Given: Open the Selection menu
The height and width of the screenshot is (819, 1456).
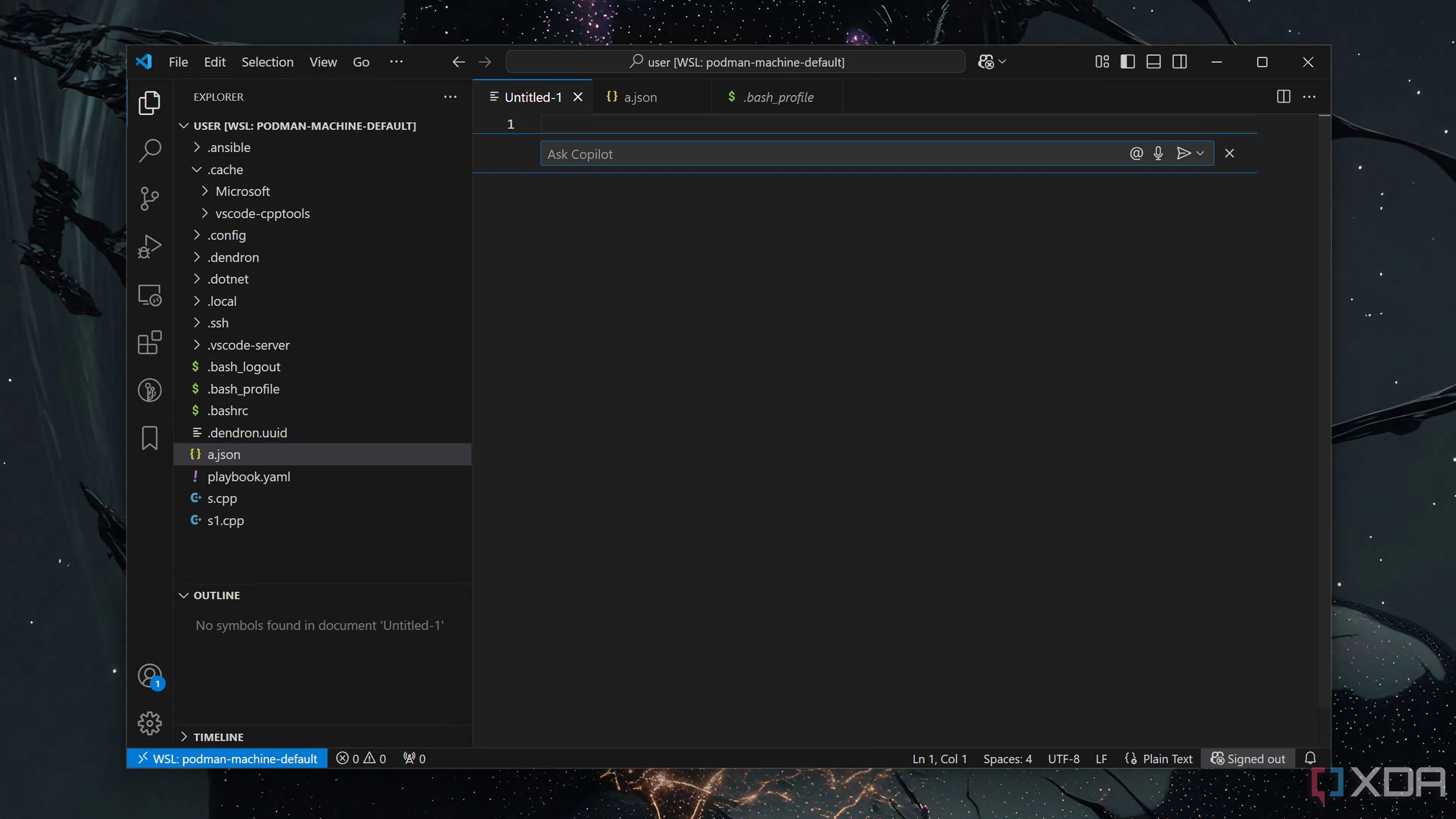Looking at the screenshot, I should pos(267,61).
